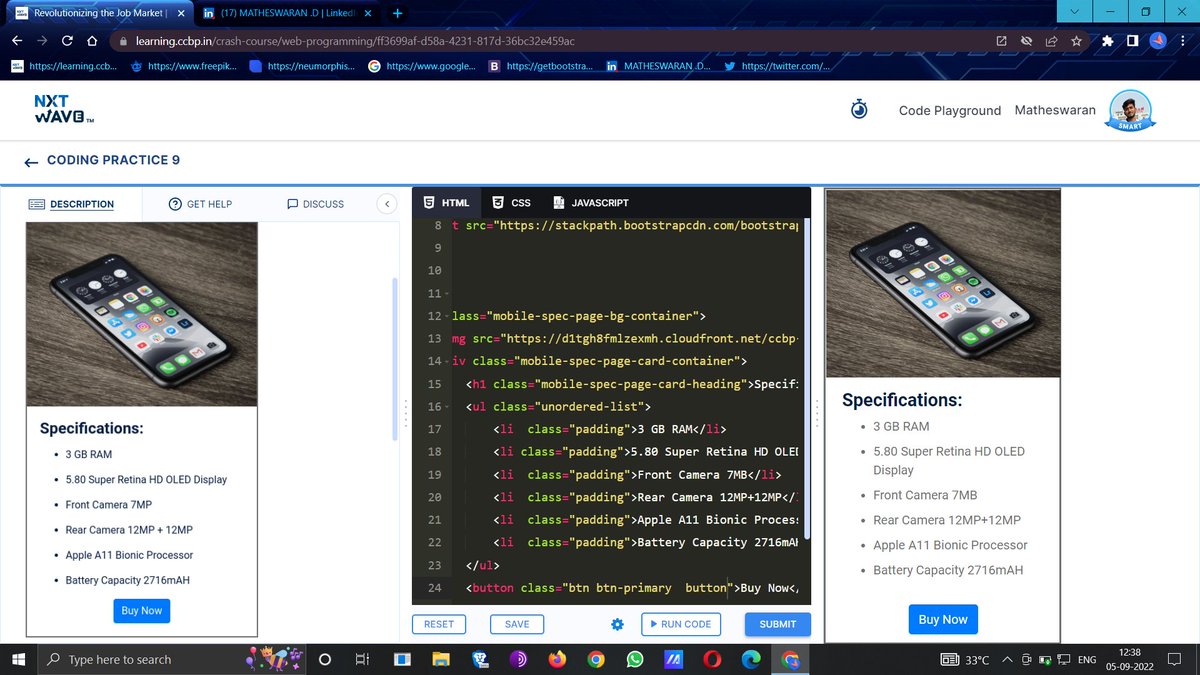
Task: Fold code at line 12 arrow
Action: tap(445, 316)
